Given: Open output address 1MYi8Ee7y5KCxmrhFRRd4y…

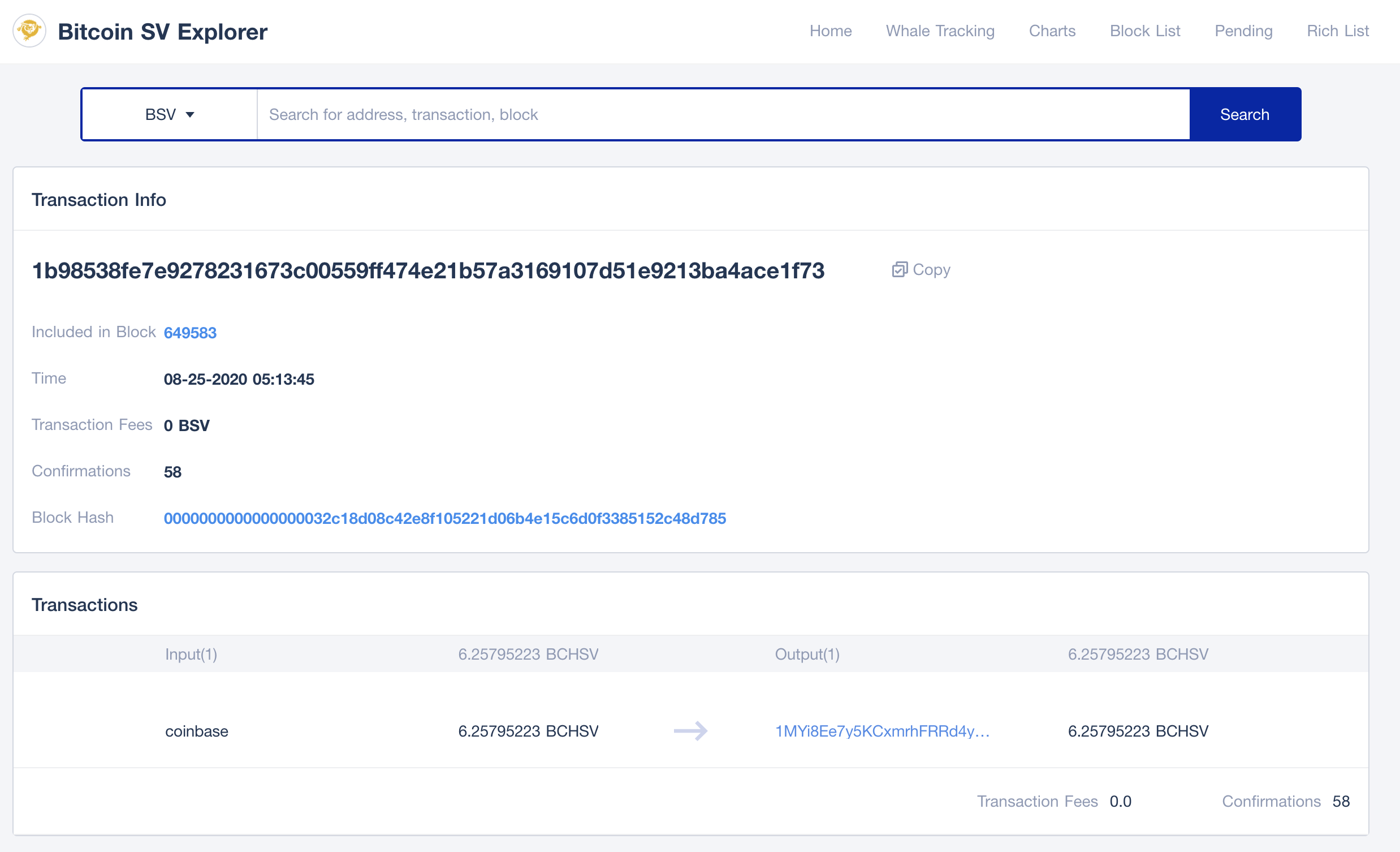Looking at the screenshot, I should [883, 731].
